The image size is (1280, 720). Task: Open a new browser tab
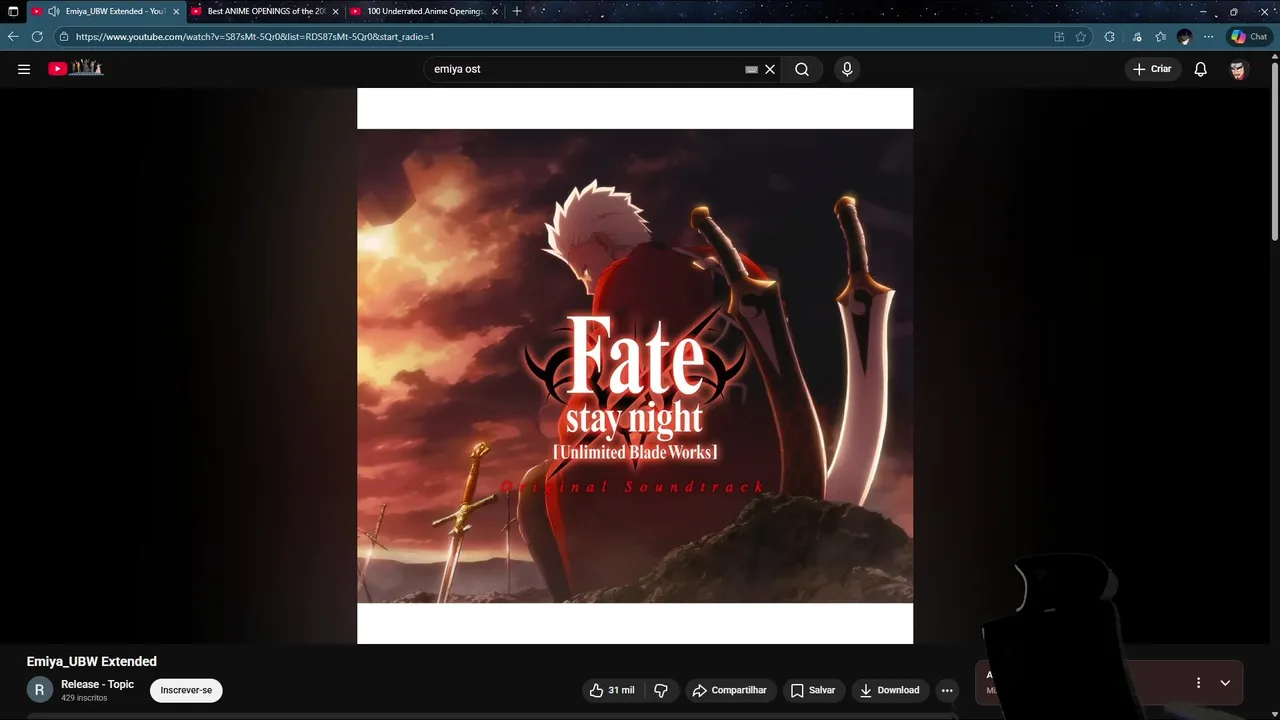pyautogui.click(x=517, y=12)
